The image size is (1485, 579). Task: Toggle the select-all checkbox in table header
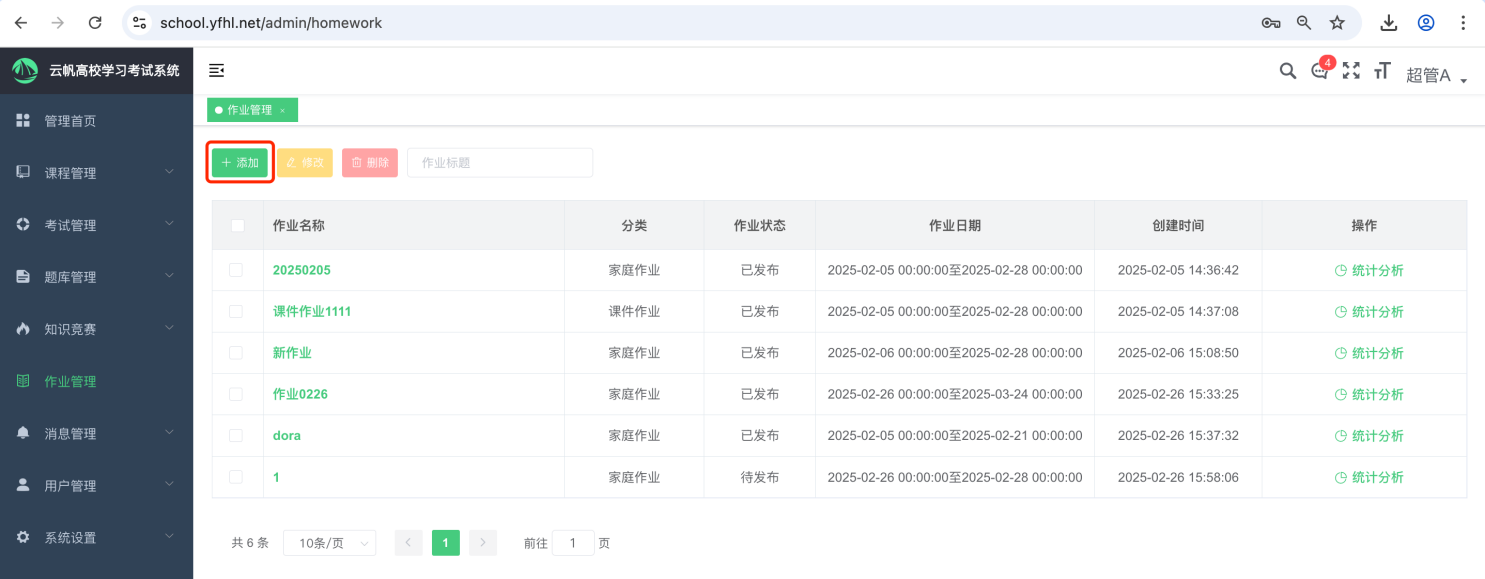[x=237, y=225]
